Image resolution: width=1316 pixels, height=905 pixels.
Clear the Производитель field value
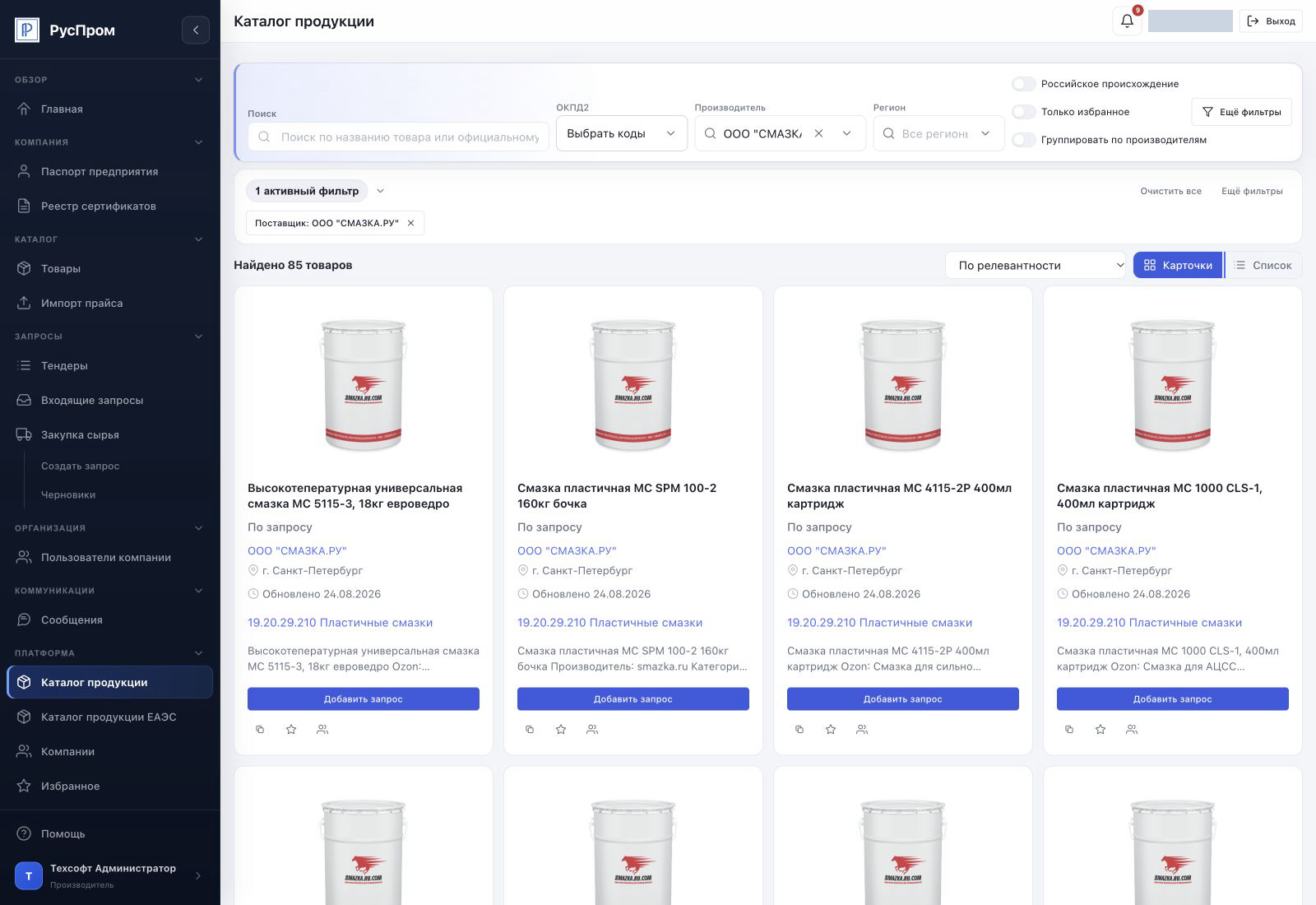pos(818,133)
